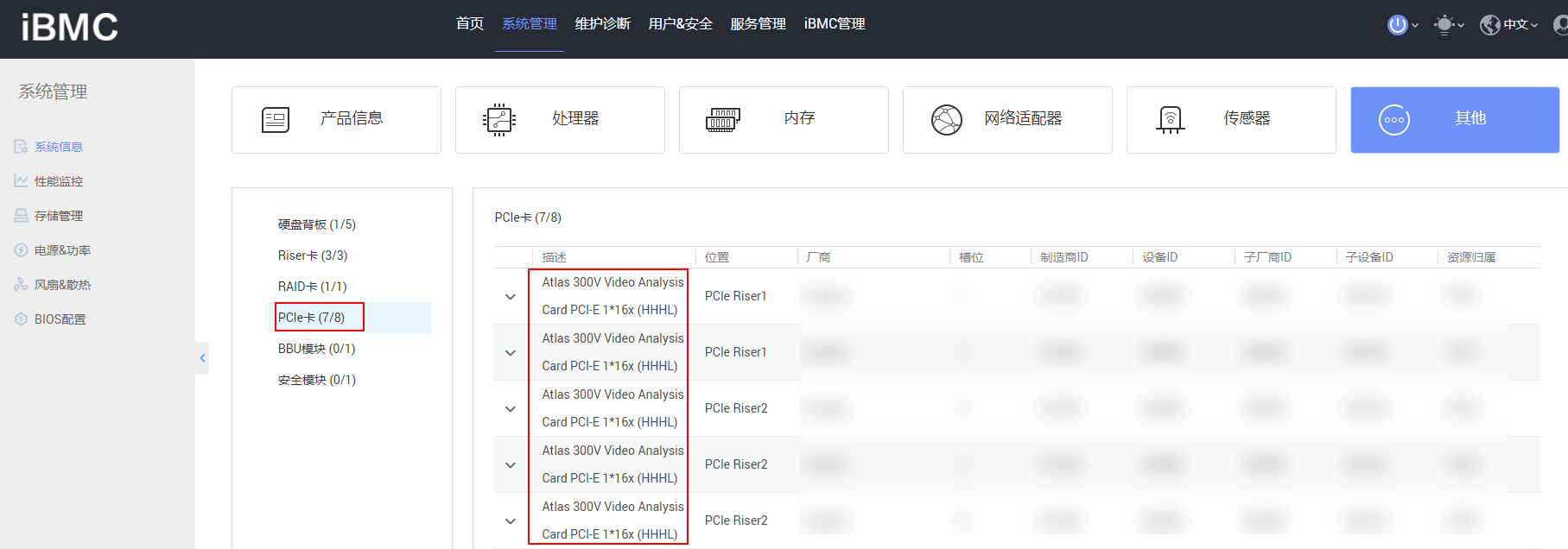Collapse the left sidebar with the arrow handle
Screen dimensions: 1568x549
pyautogui.click(x=202, y=358)
